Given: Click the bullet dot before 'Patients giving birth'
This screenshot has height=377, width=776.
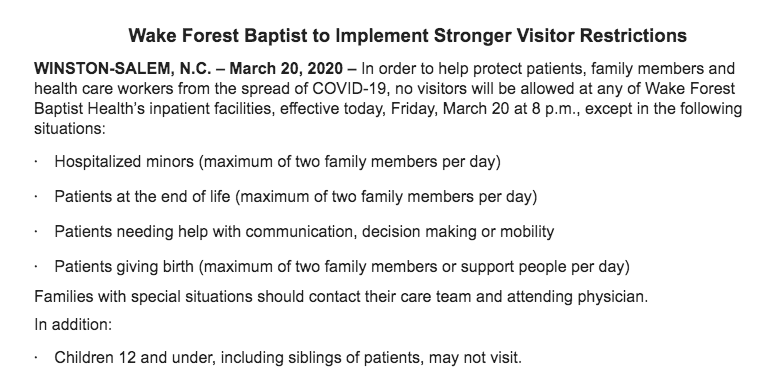Looking at the screenshot, I should 37,268.
